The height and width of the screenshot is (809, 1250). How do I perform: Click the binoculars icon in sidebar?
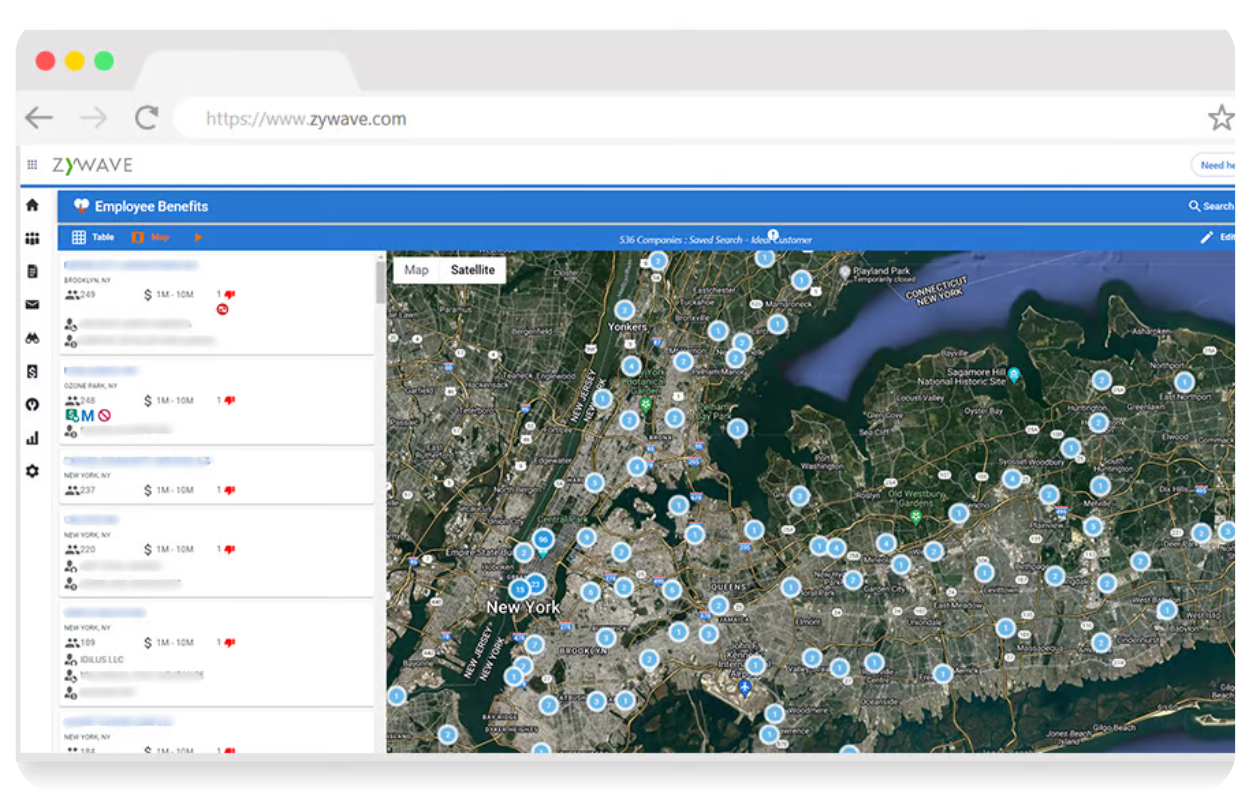pos(32,338)
